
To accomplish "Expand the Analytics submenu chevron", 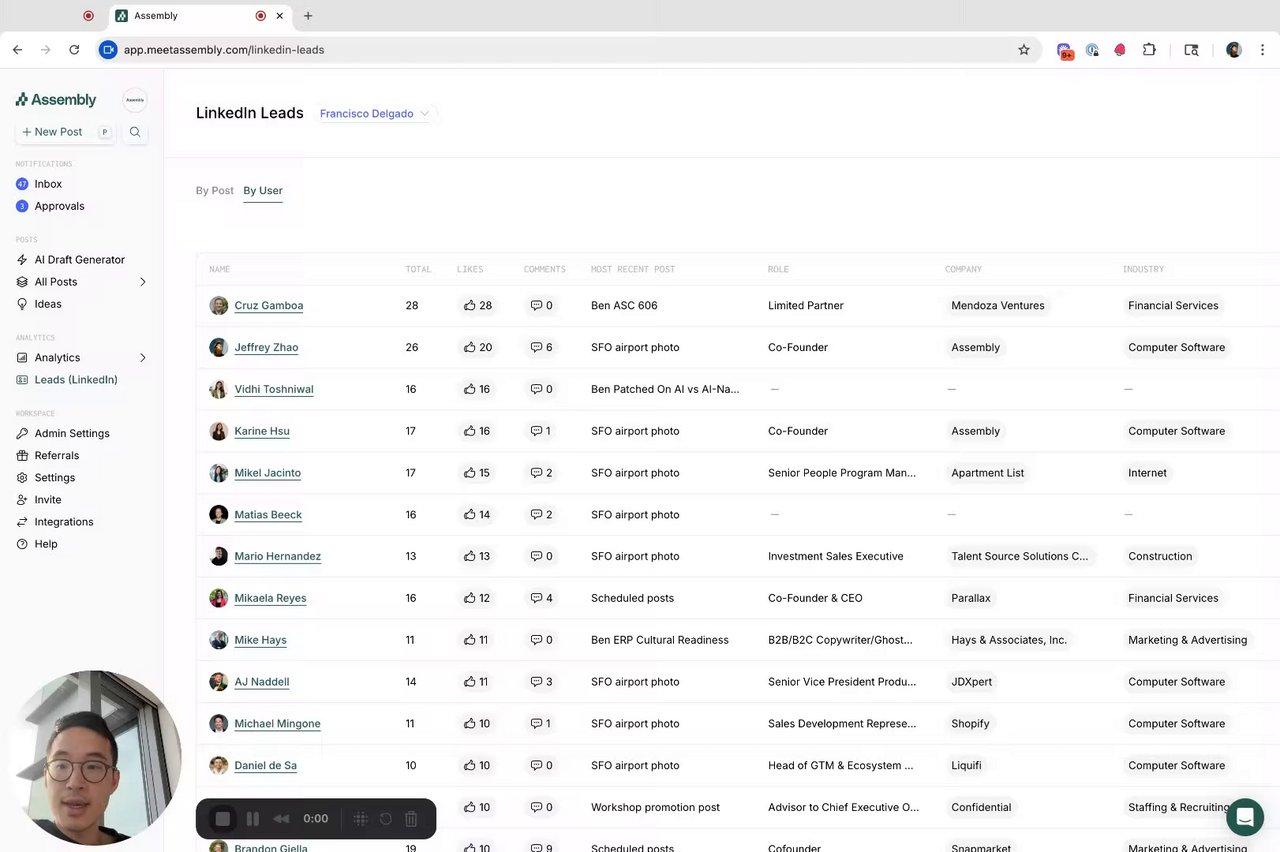I will [x=143, y=358].
